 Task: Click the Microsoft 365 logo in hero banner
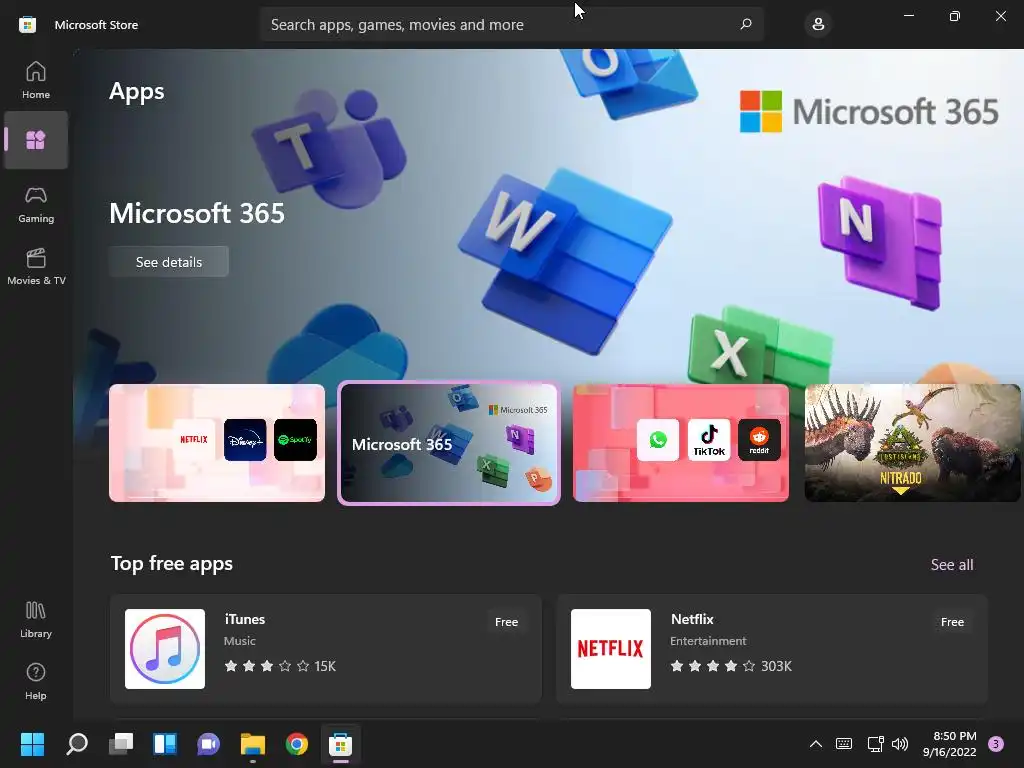pyautogui.click(x=869, y=112)
